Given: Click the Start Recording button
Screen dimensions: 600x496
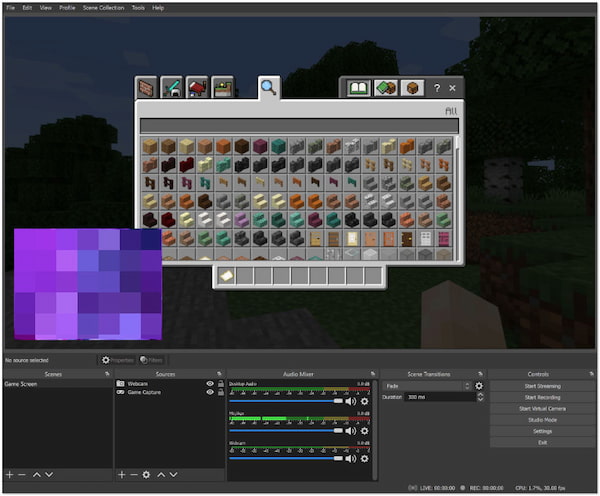Looking at the screenshot, I should click(543, 397).
